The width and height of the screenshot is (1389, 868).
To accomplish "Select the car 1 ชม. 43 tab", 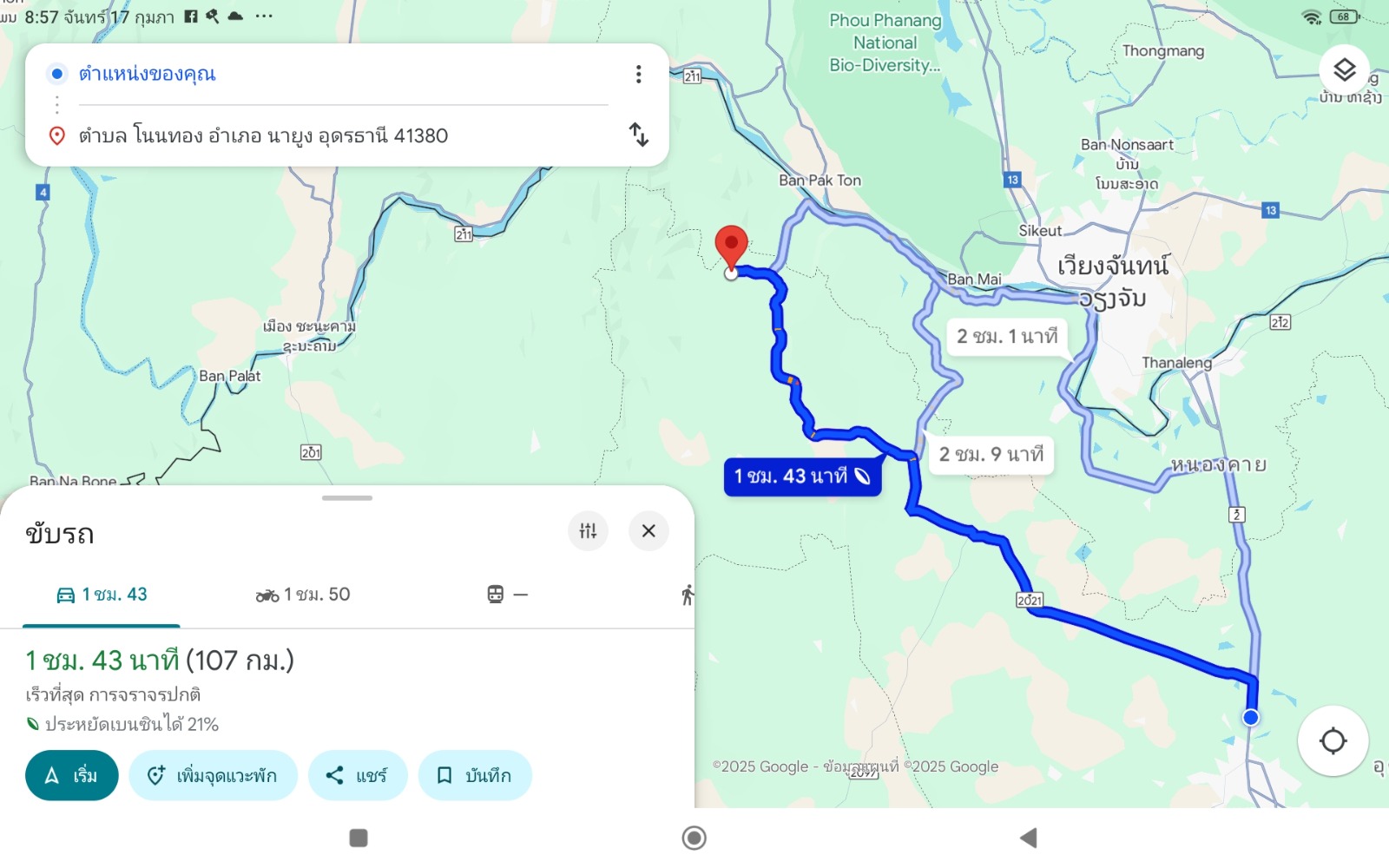I will (102, 595).
